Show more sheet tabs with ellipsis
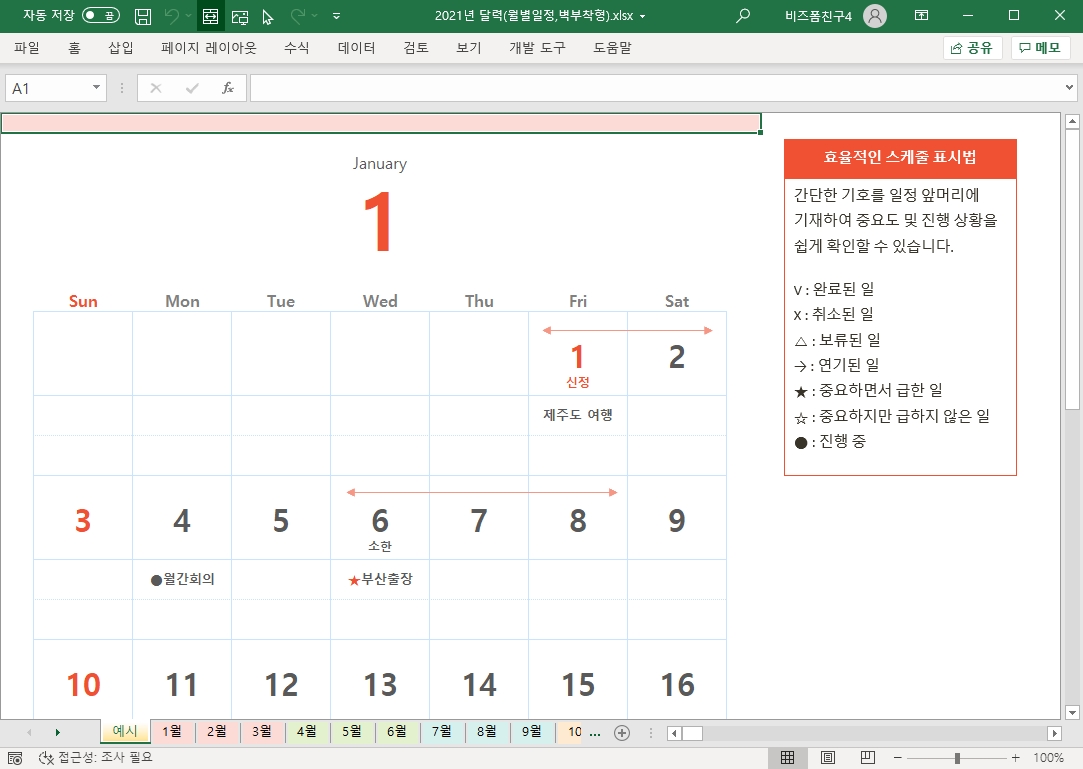The height and width of the screenshot is (769, 1083). [595, 732]
